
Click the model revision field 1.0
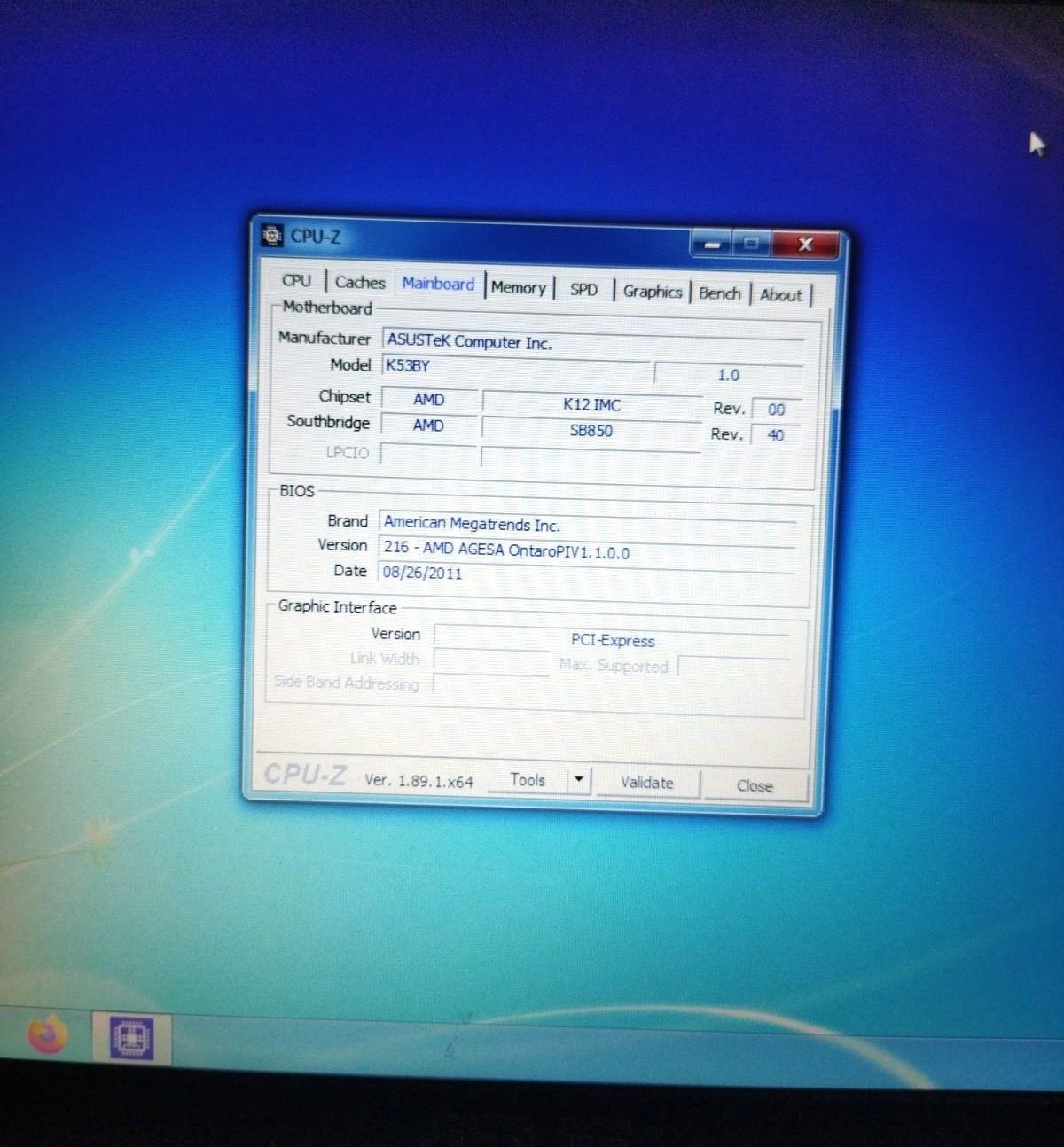click(729, 375)
